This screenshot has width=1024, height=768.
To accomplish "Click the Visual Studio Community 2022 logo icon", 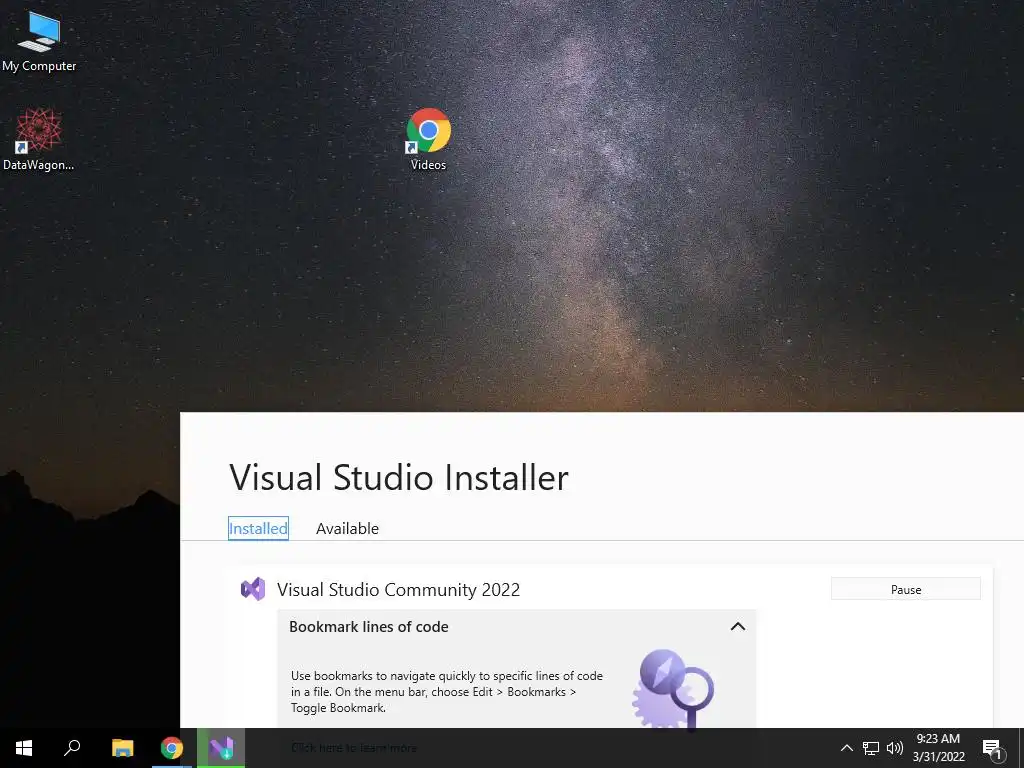I will tap(253, 589).
